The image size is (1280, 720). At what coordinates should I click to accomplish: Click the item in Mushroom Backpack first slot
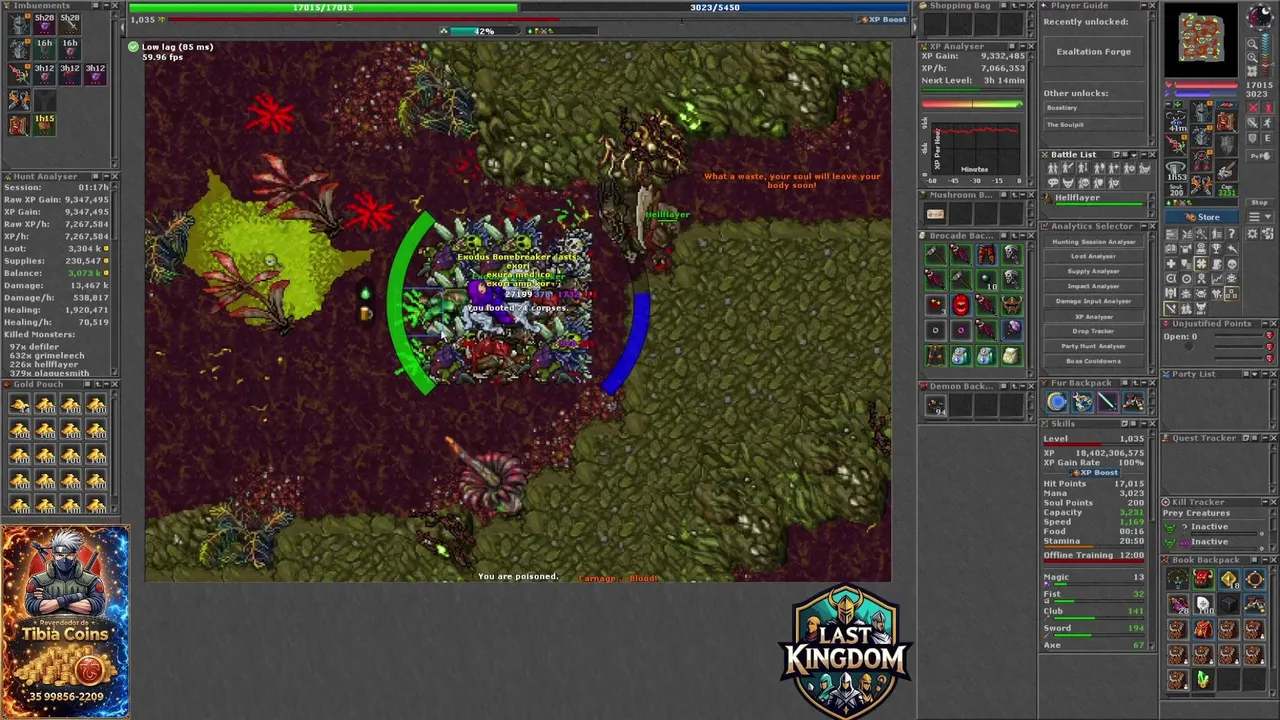point(935,214)
